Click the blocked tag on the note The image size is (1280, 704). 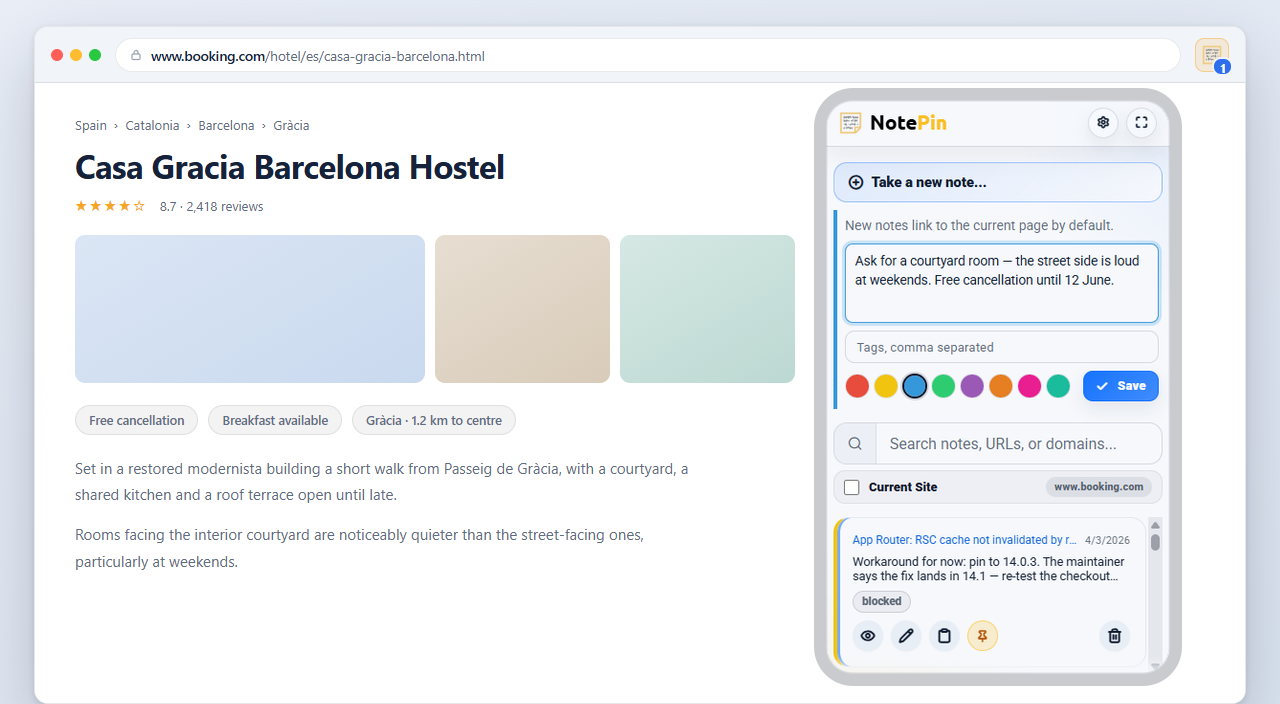point(881,601)
